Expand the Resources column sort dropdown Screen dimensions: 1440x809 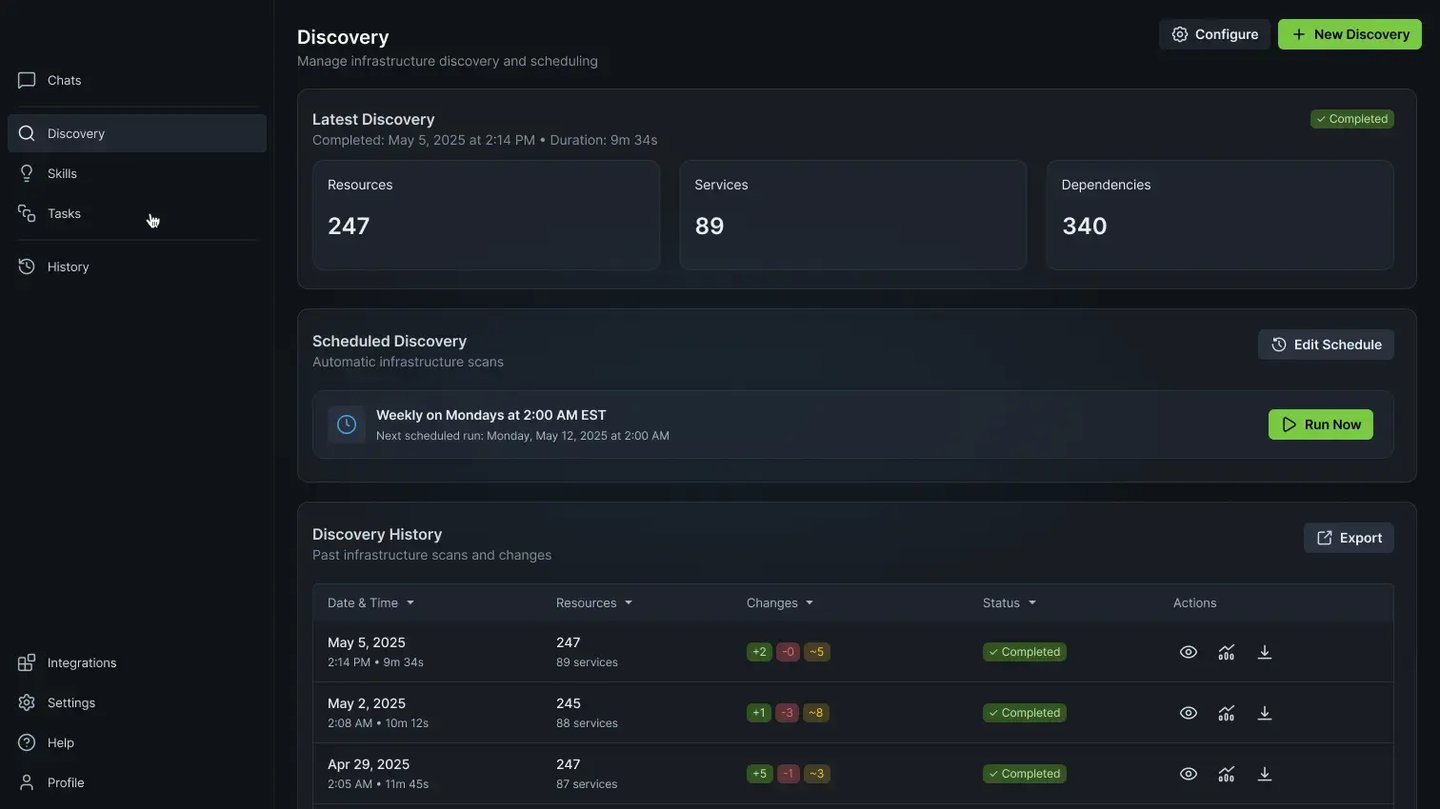click(x=628, y=603)
